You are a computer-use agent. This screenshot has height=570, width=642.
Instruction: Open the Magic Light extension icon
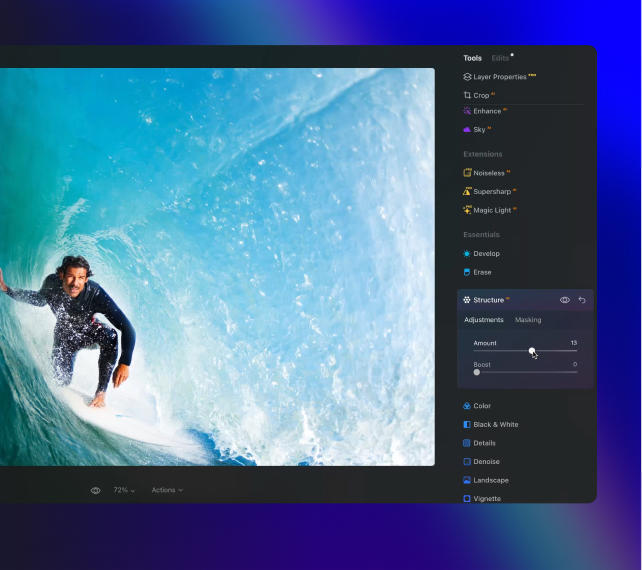pos(467,210)
